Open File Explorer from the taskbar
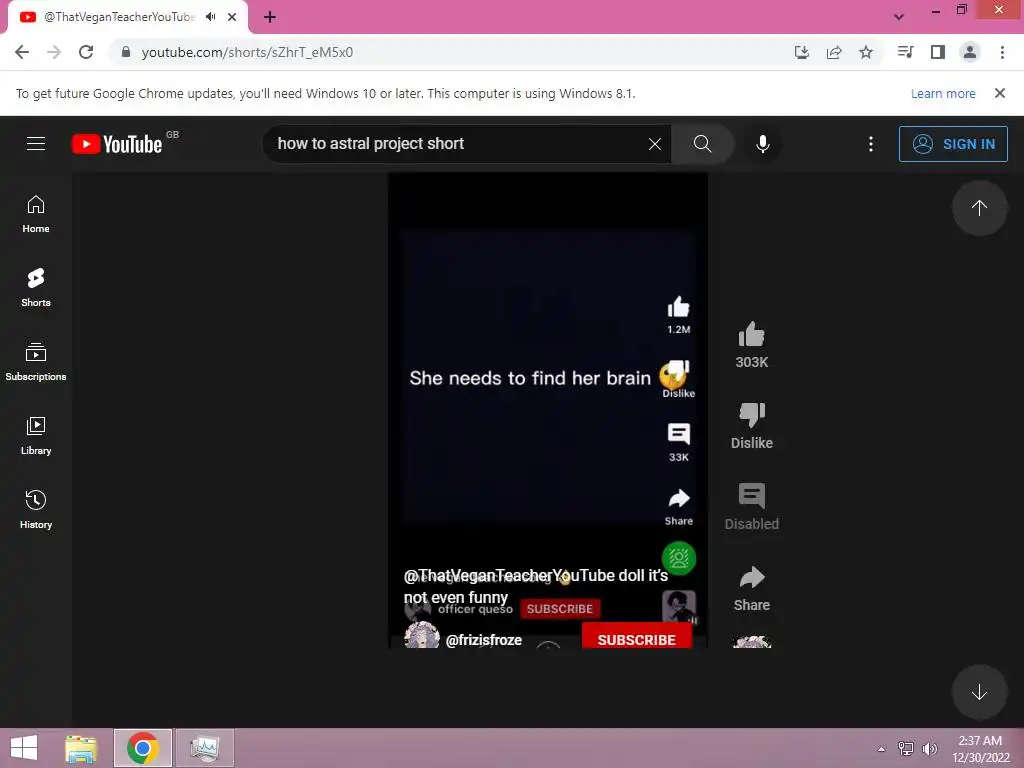 pyautogui.click(x=81, y=748)
